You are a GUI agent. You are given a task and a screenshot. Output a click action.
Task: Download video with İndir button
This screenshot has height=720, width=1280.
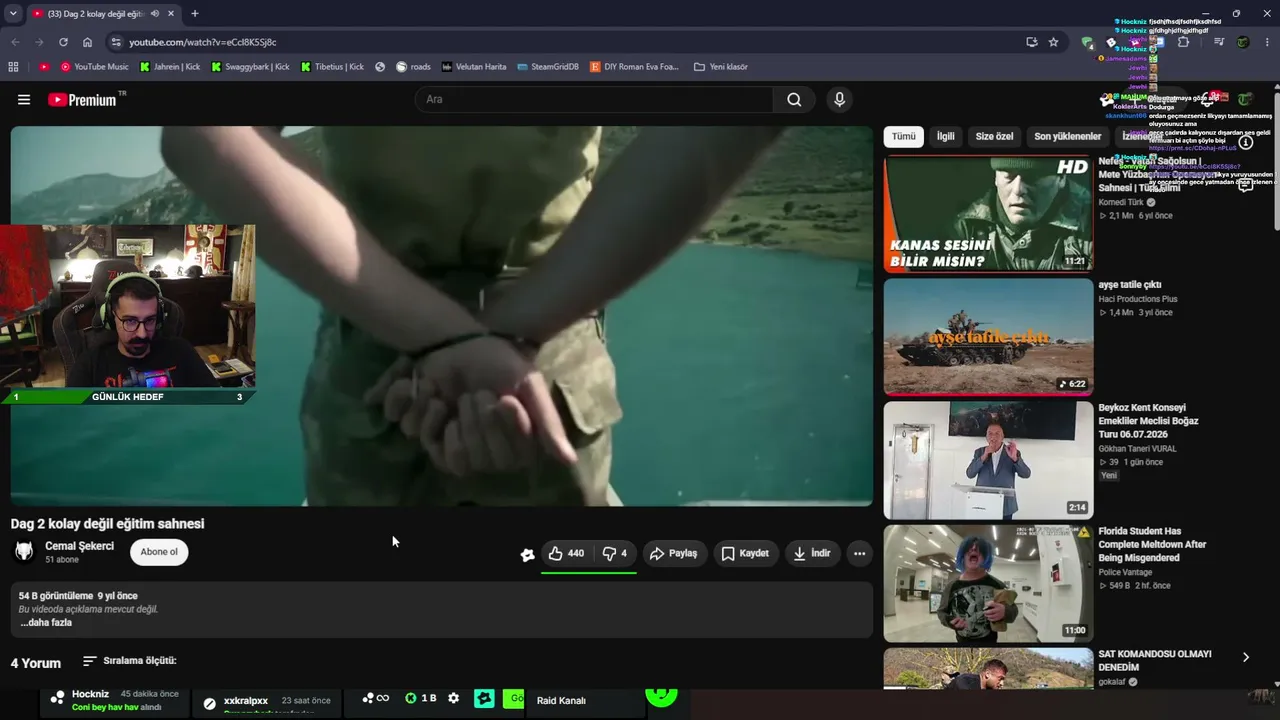point(811,553)
